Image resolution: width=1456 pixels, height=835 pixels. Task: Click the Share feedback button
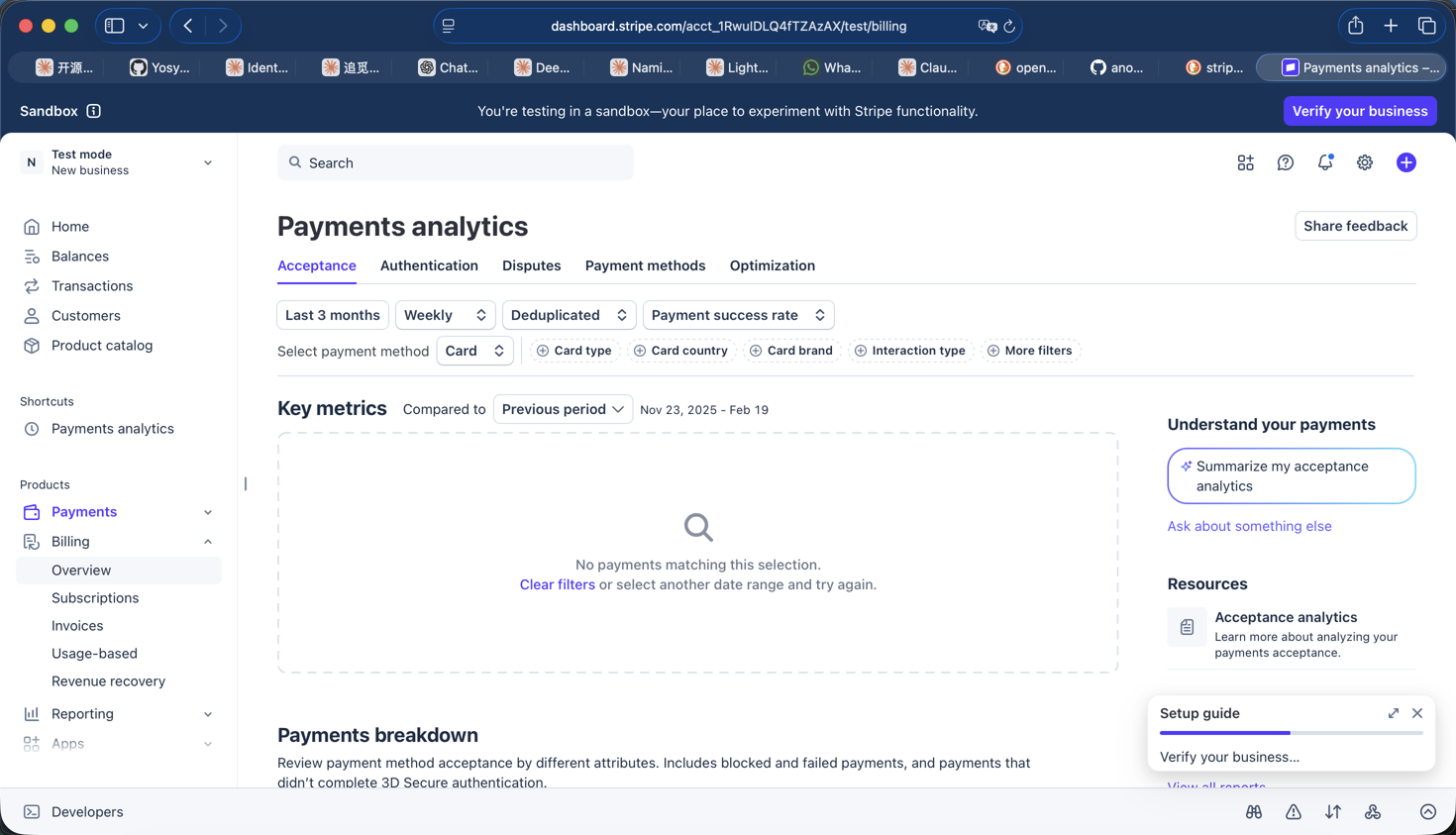1355,226
